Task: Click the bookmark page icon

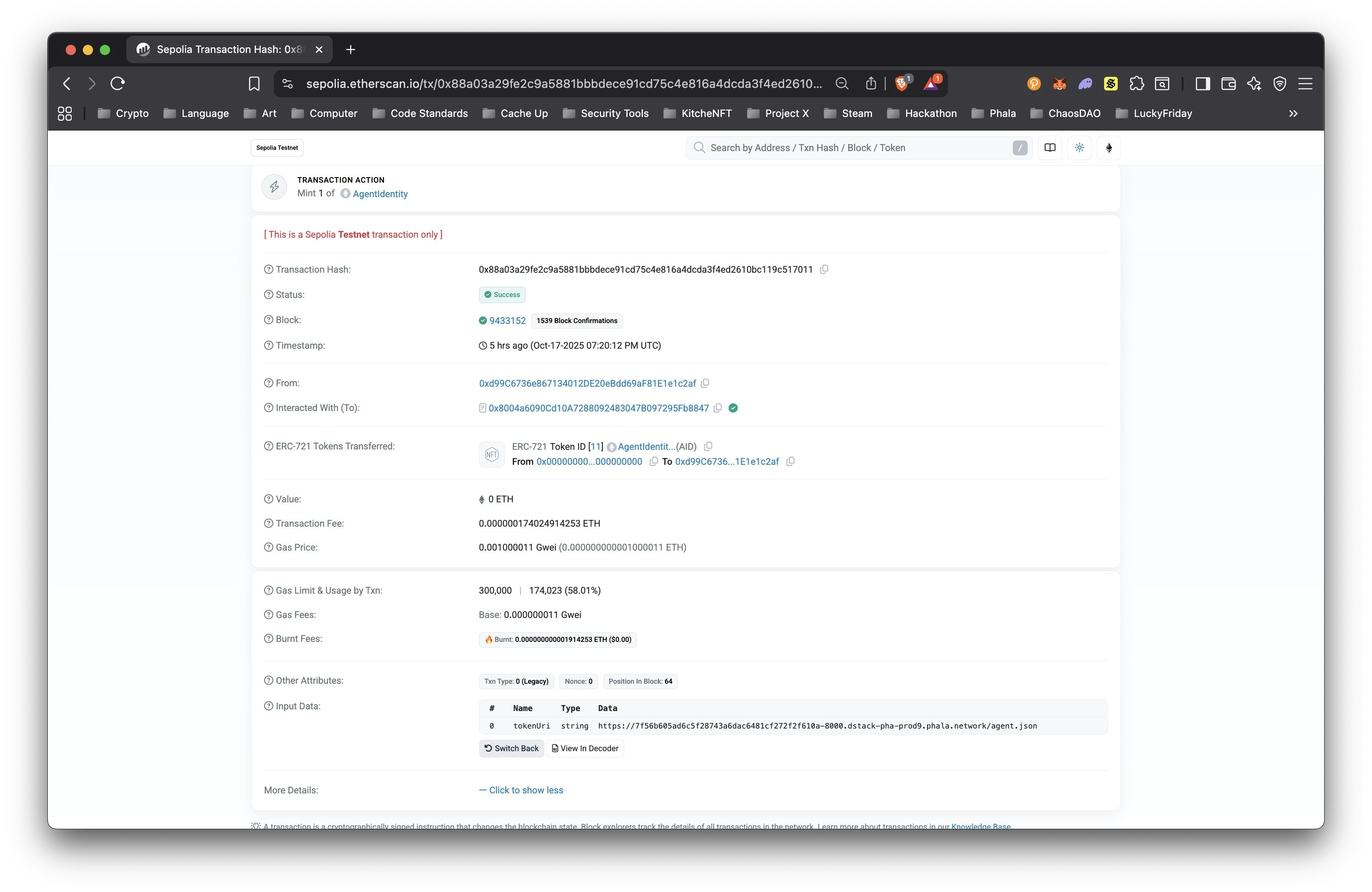Action: [x=254, y=84]
